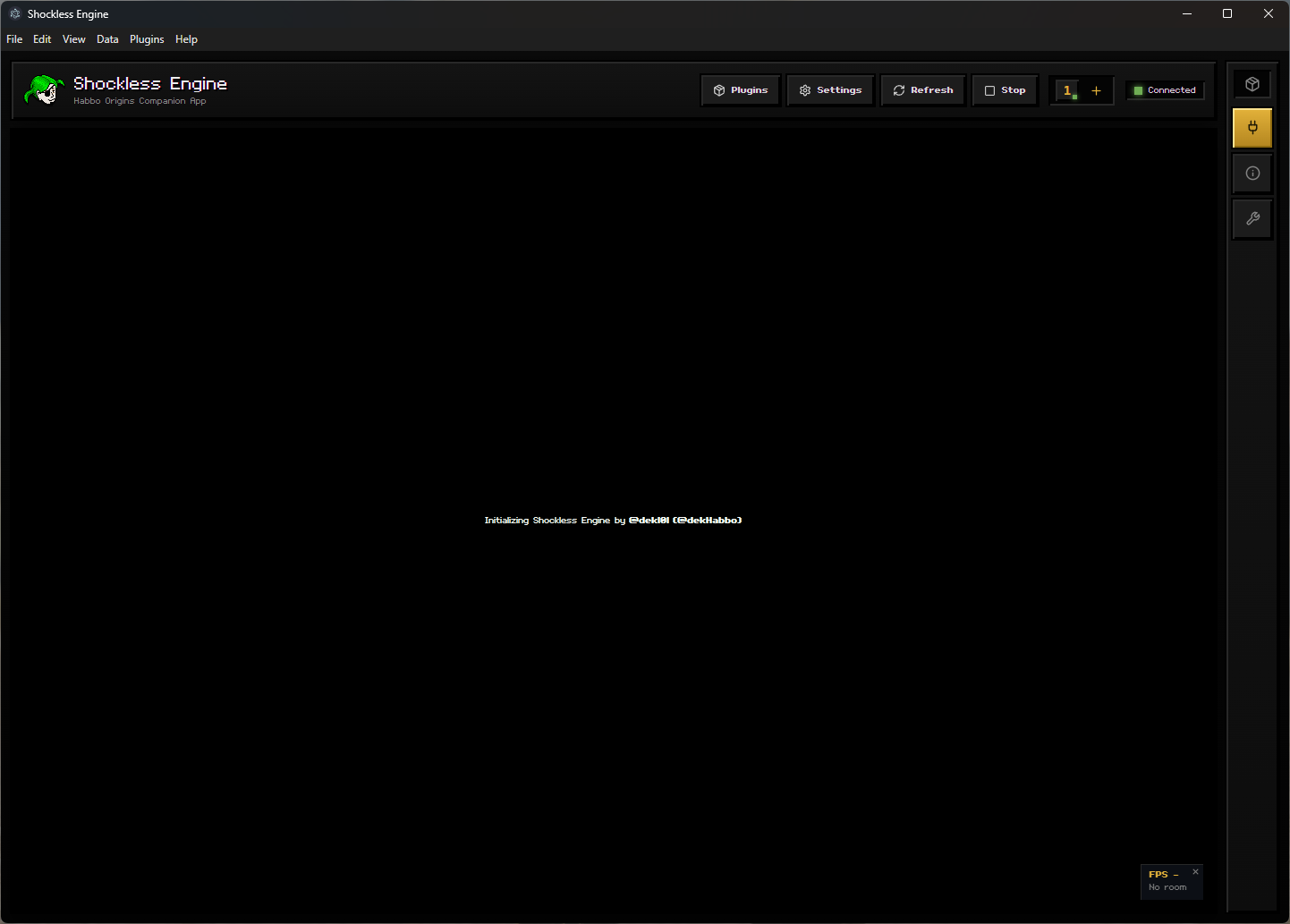
Task: Select session tab number 1
Action: click(1067, 90)
